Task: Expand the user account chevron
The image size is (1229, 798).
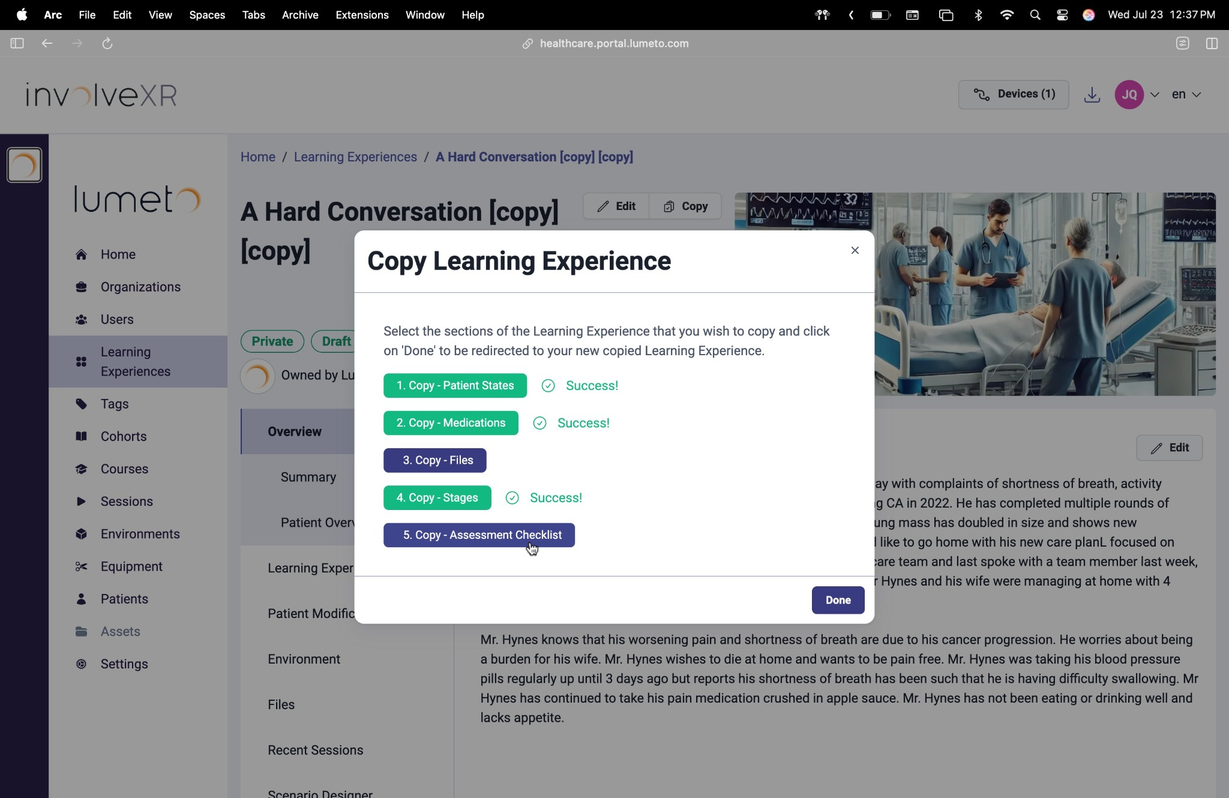Action: [x=1154, y=95]
